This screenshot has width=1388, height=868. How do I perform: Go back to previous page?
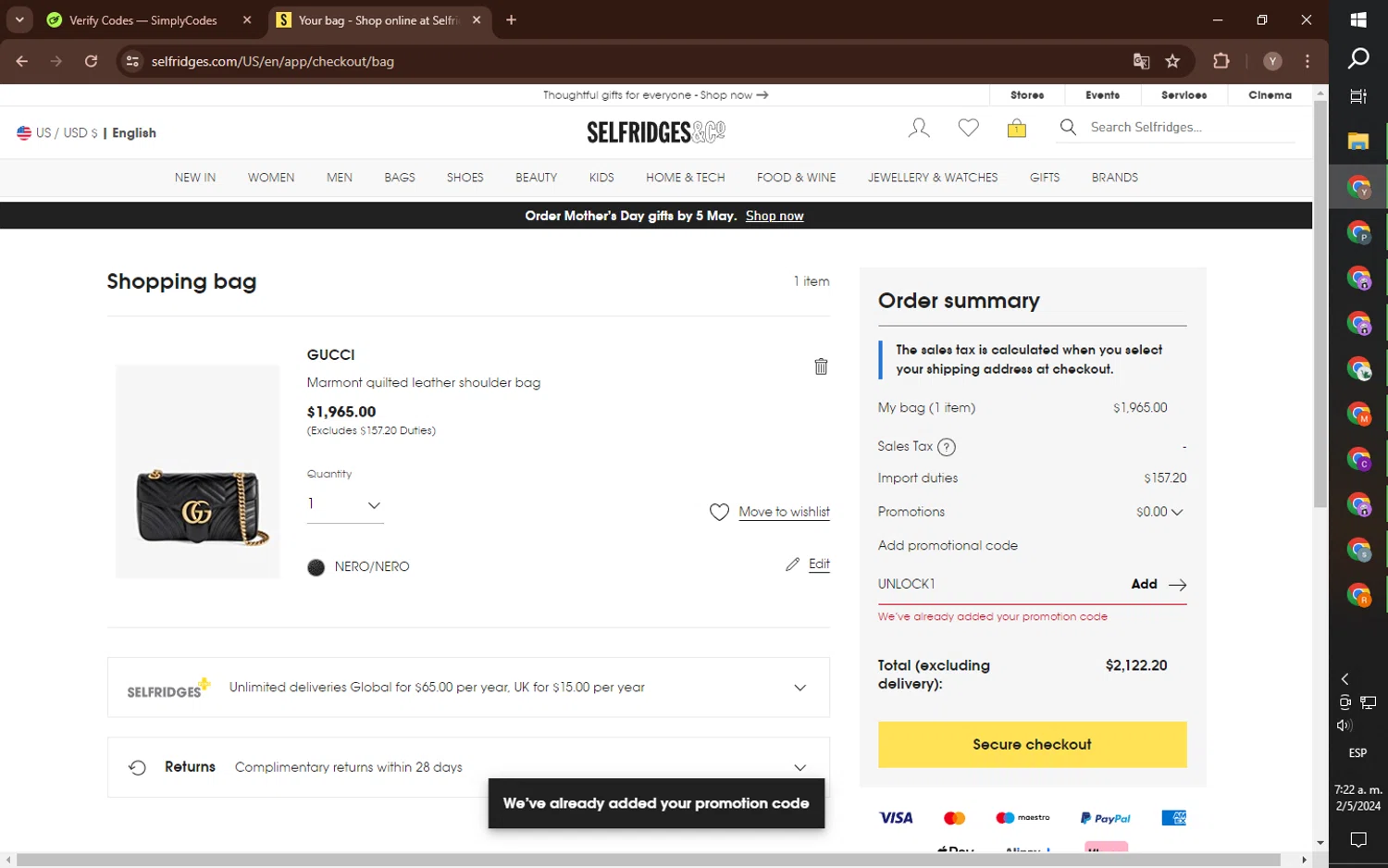[22, 61]
